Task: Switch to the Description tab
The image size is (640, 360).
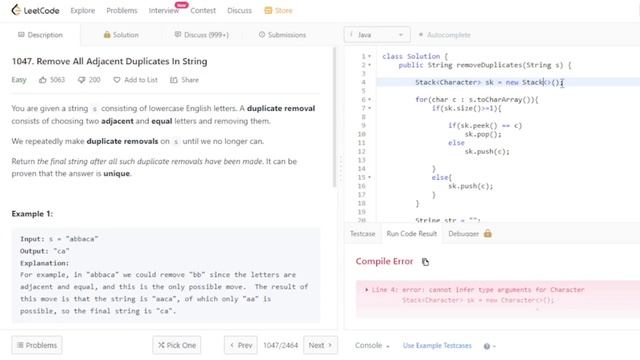Action: (x=40, y=35)
